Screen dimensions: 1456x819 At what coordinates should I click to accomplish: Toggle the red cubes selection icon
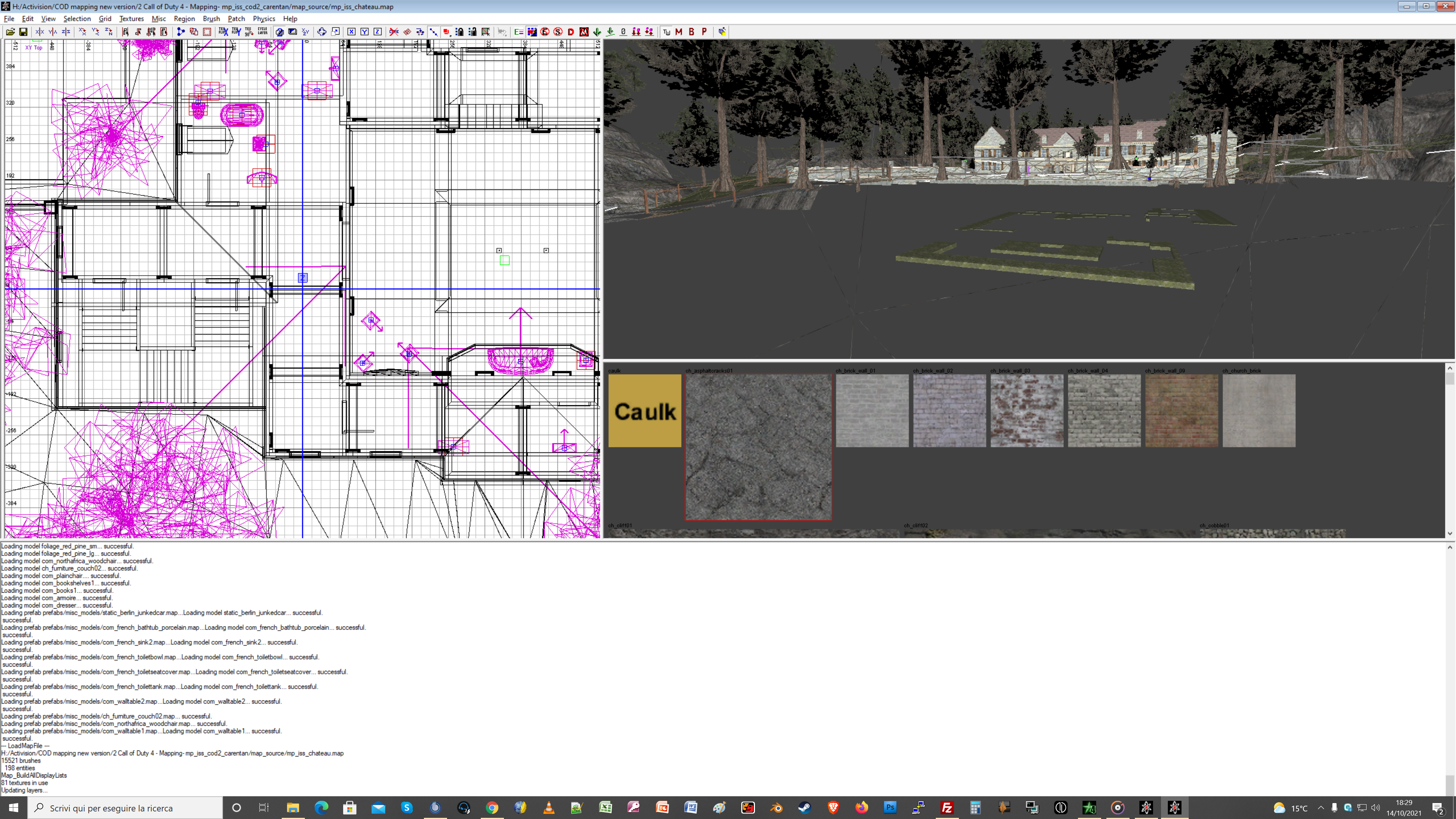click(x=447, y=31)
